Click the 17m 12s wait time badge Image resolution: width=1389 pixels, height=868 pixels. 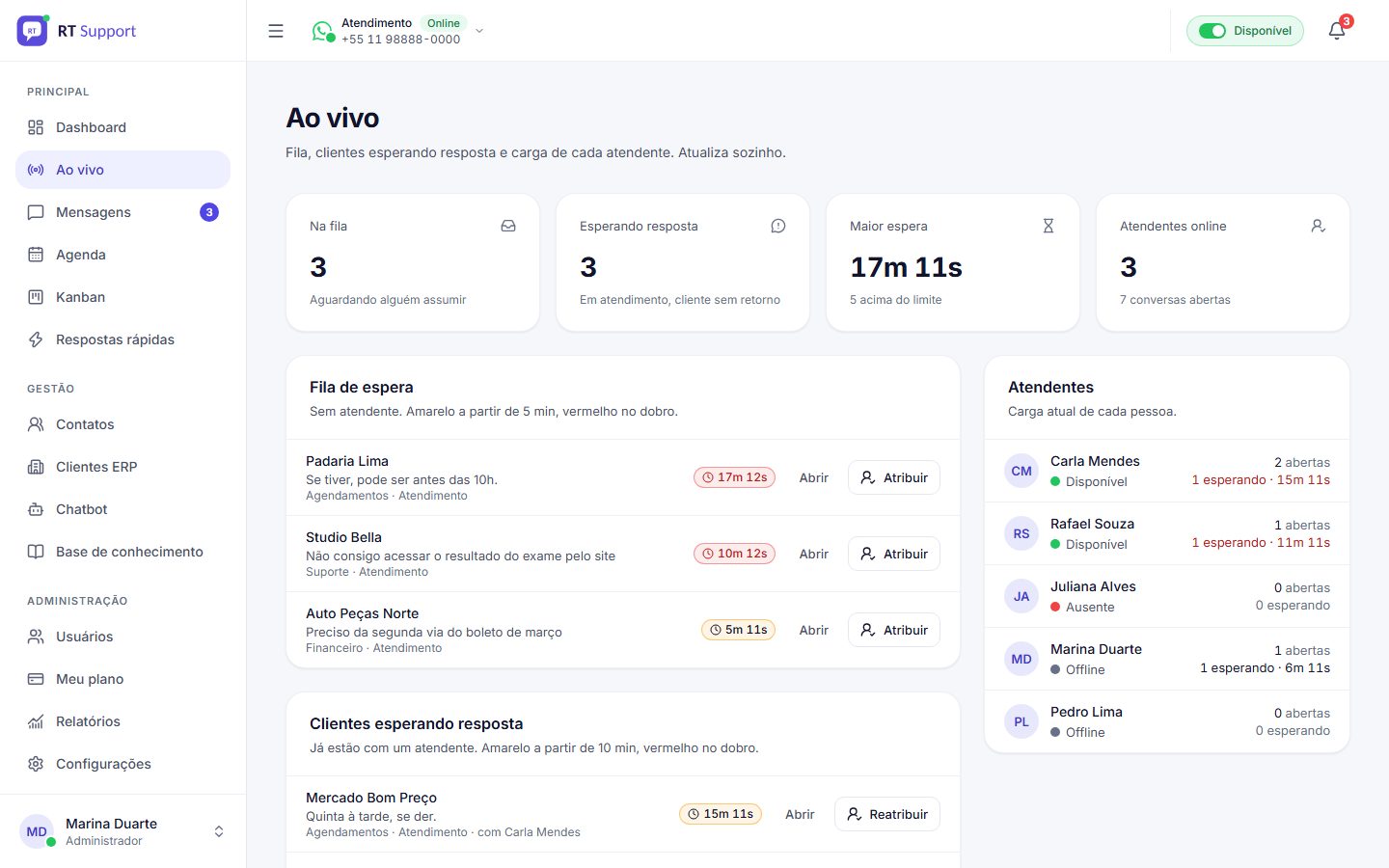click(735, 477)
